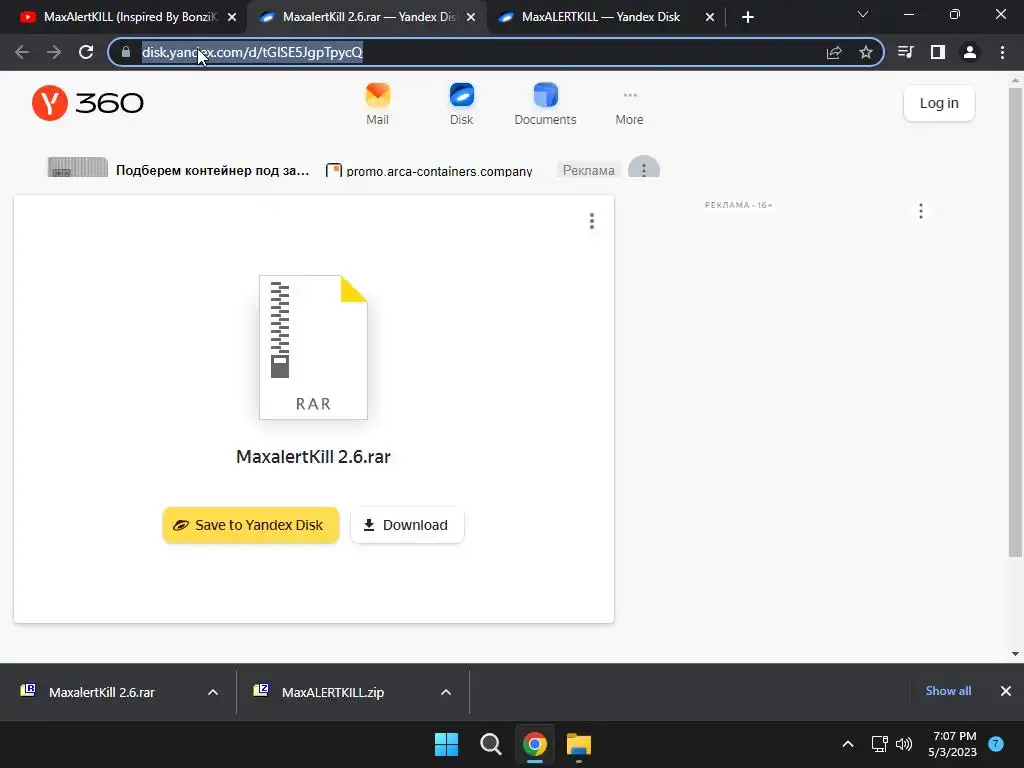Open sidebar ad three-dot menu
The image size is (1024, 768).
coord(921,211)
